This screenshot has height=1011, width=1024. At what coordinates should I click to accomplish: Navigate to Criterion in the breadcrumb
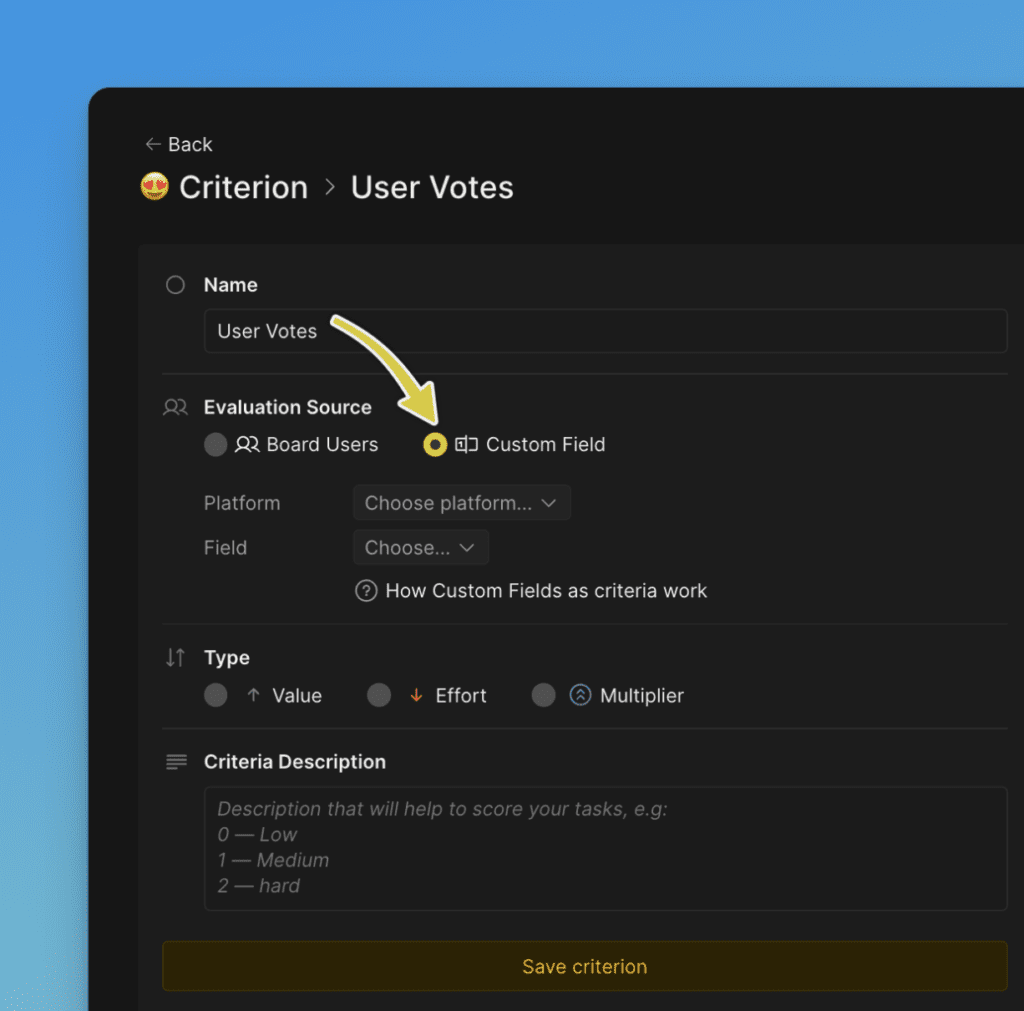click(x=243, y=187)
